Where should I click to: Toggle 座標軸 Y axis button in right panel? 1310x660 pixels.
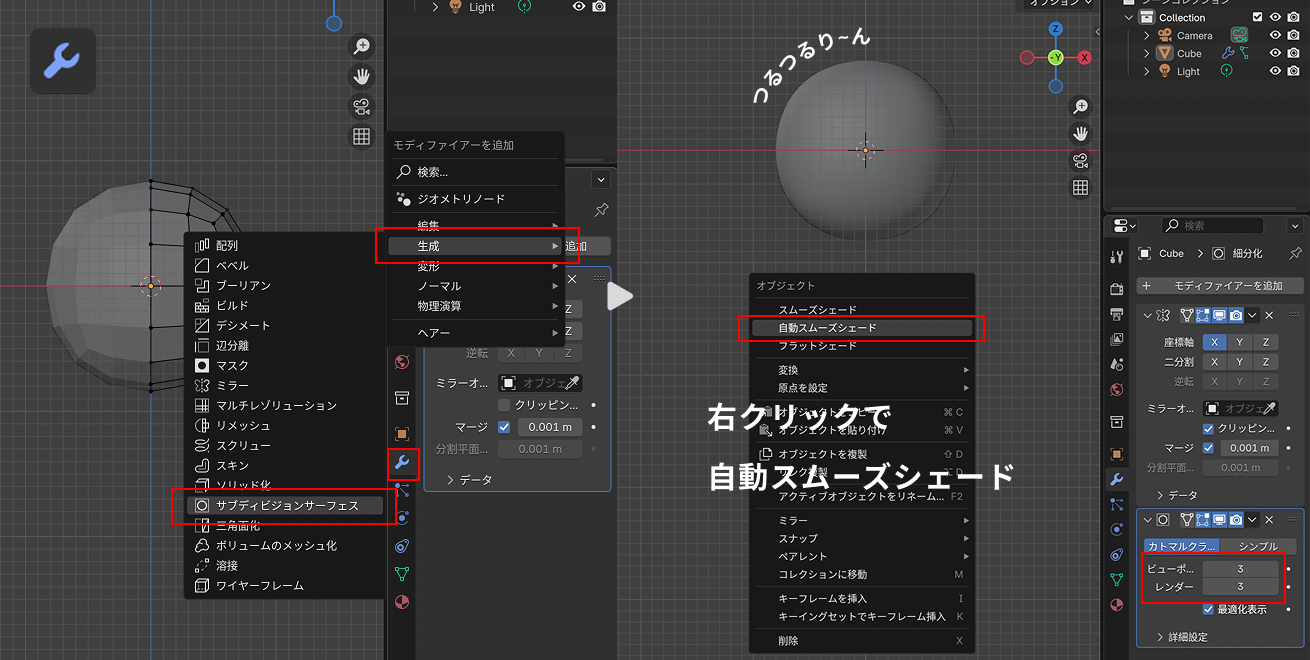(1239, 342)
